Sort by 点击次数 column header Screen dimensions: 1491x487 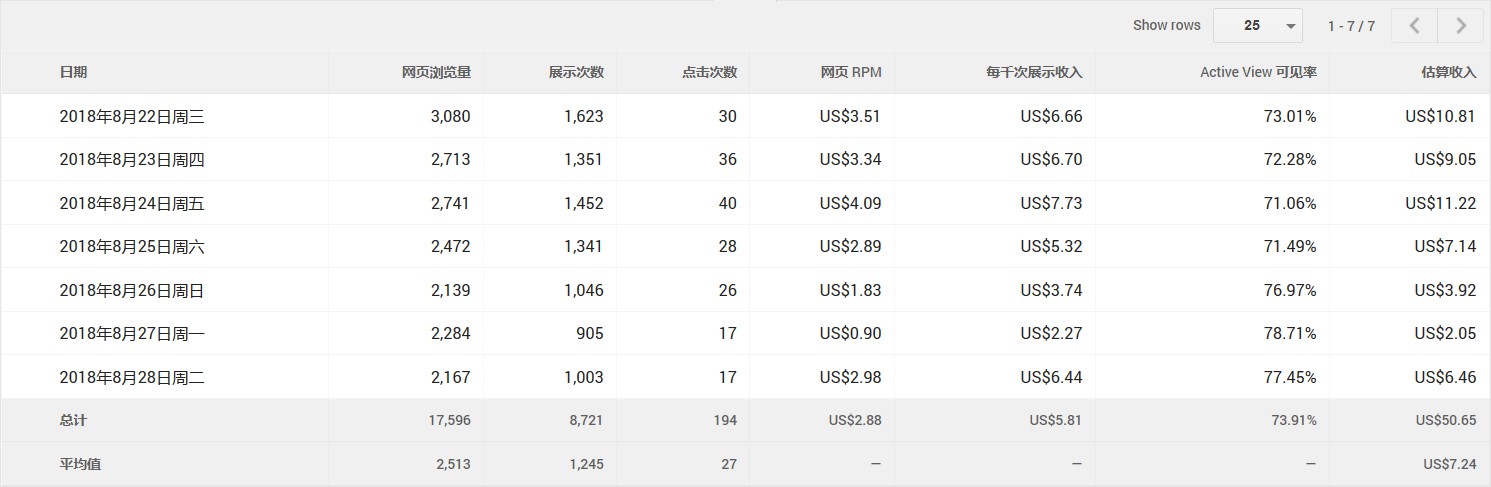709,72
